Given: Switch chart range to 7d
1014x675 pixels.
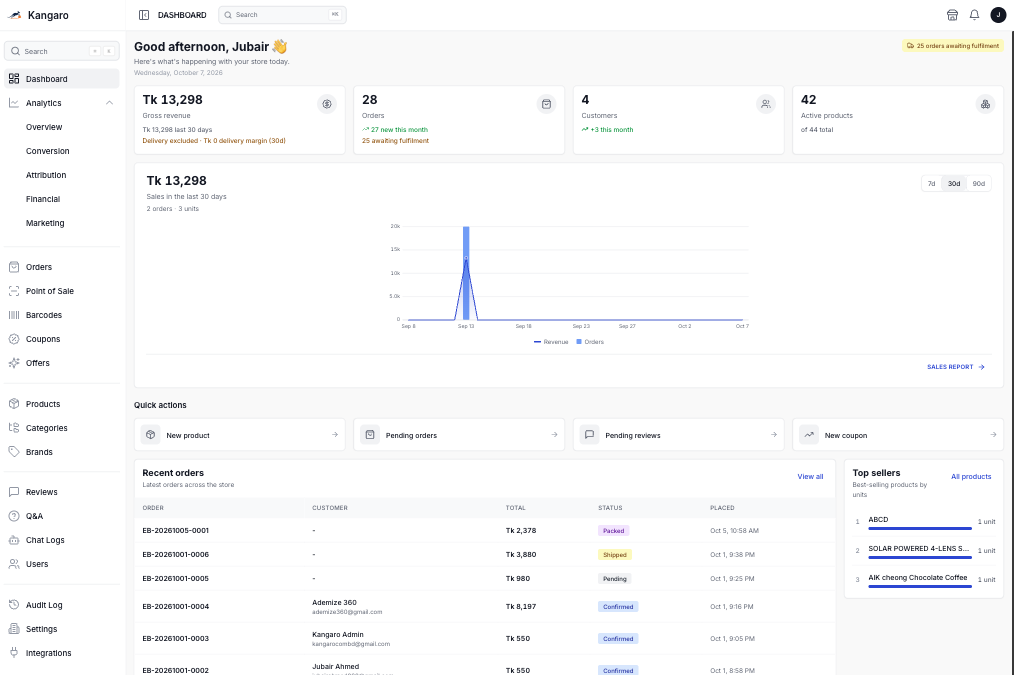Looking at the screenshot, I should (931, 184).
